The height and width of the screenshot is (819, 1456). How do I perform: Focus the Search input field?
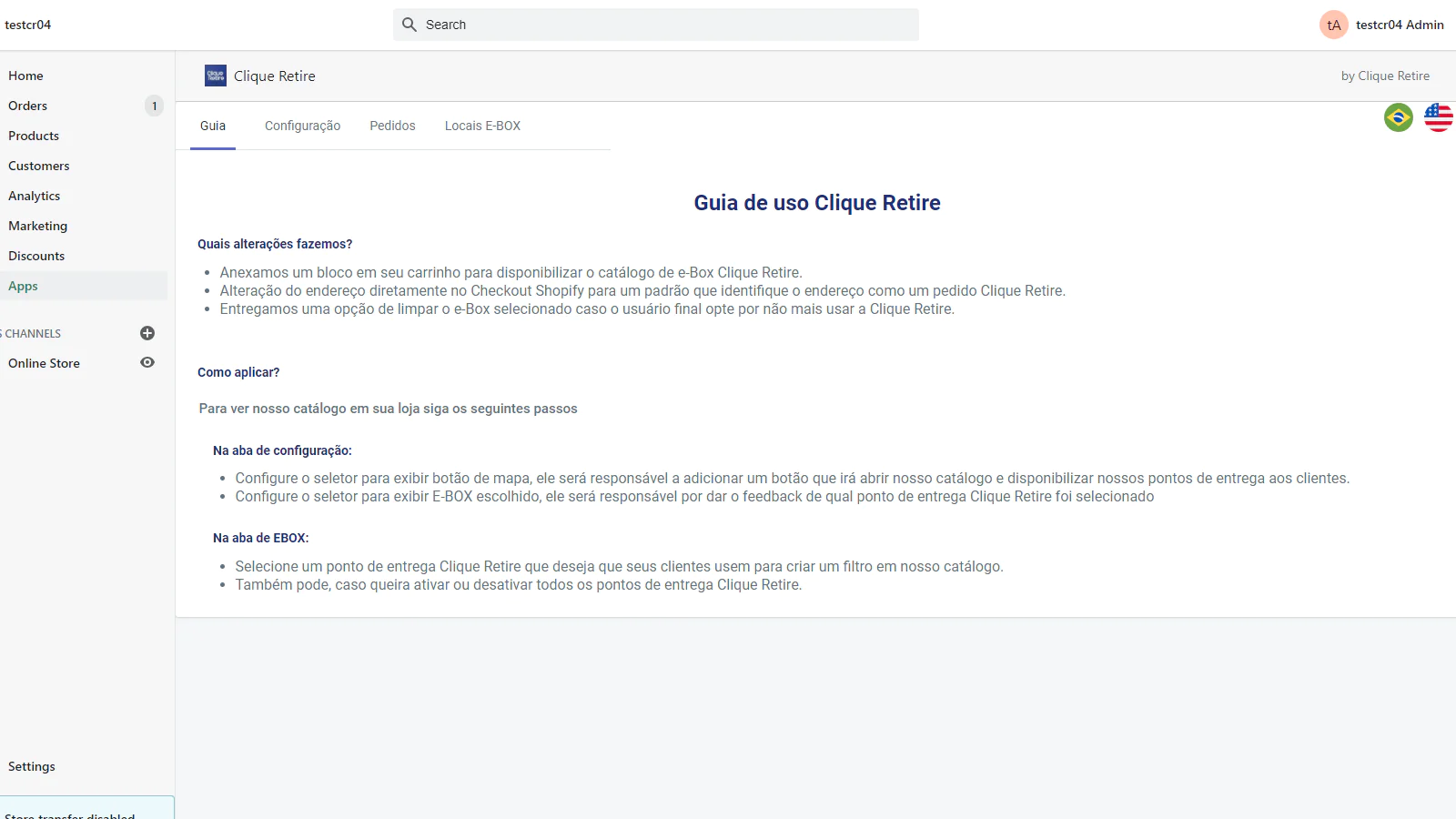(x=656, y=25)
